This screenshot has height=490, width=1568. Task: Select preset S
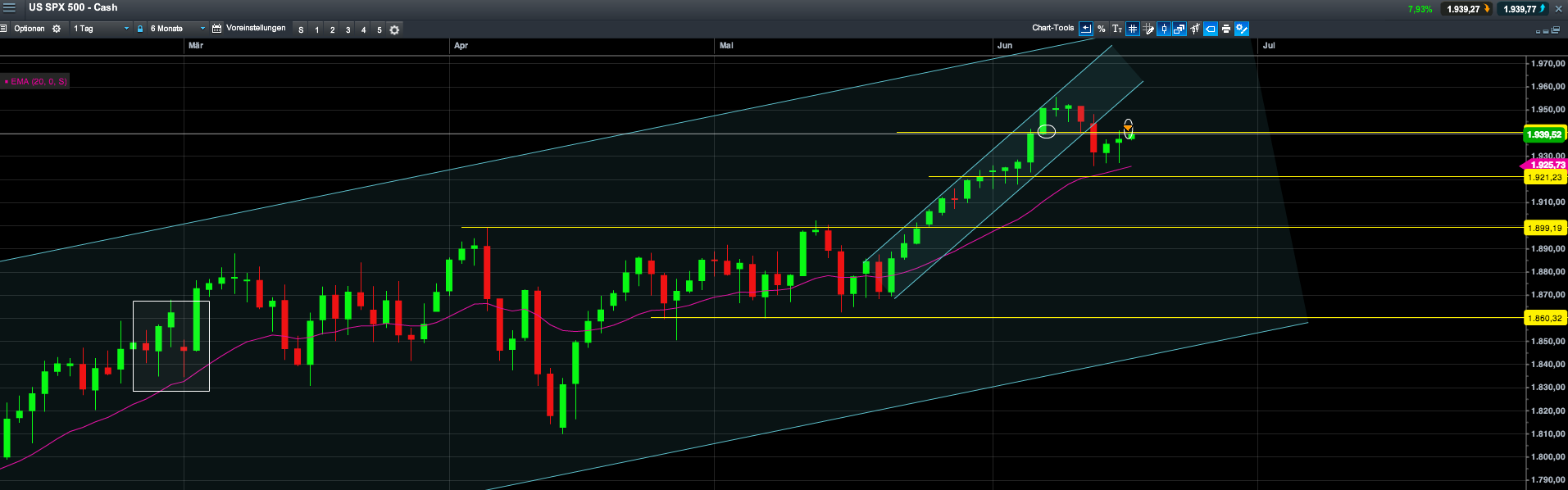tap(301, 29)
